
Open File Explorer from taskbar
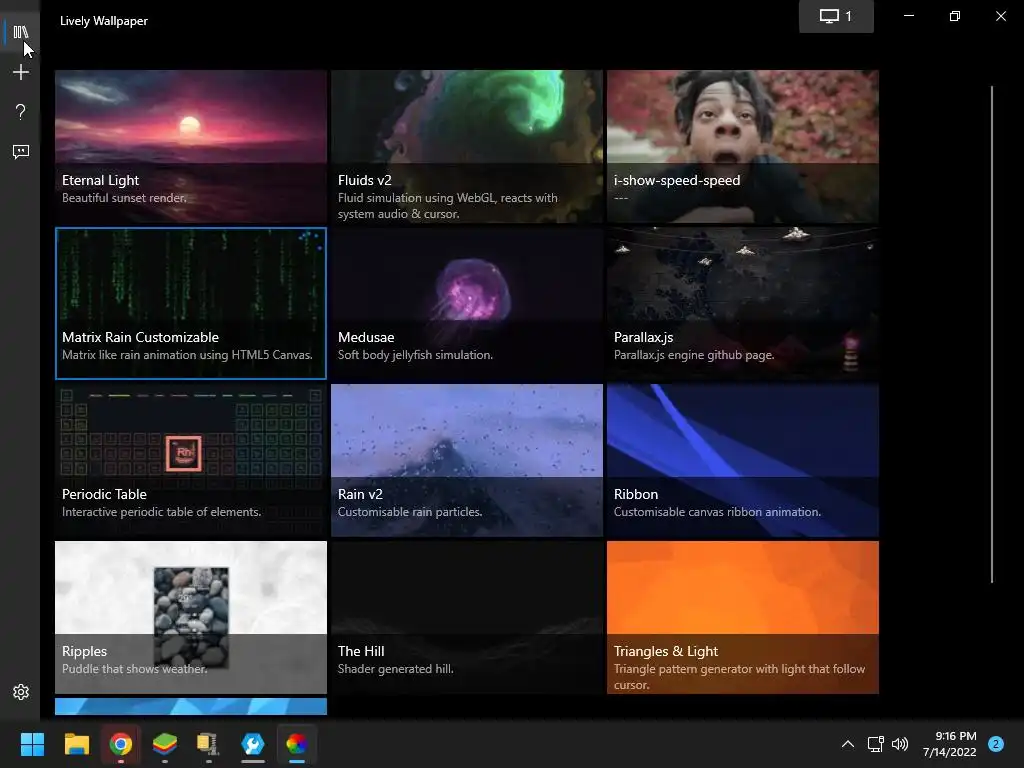[76, 744]
